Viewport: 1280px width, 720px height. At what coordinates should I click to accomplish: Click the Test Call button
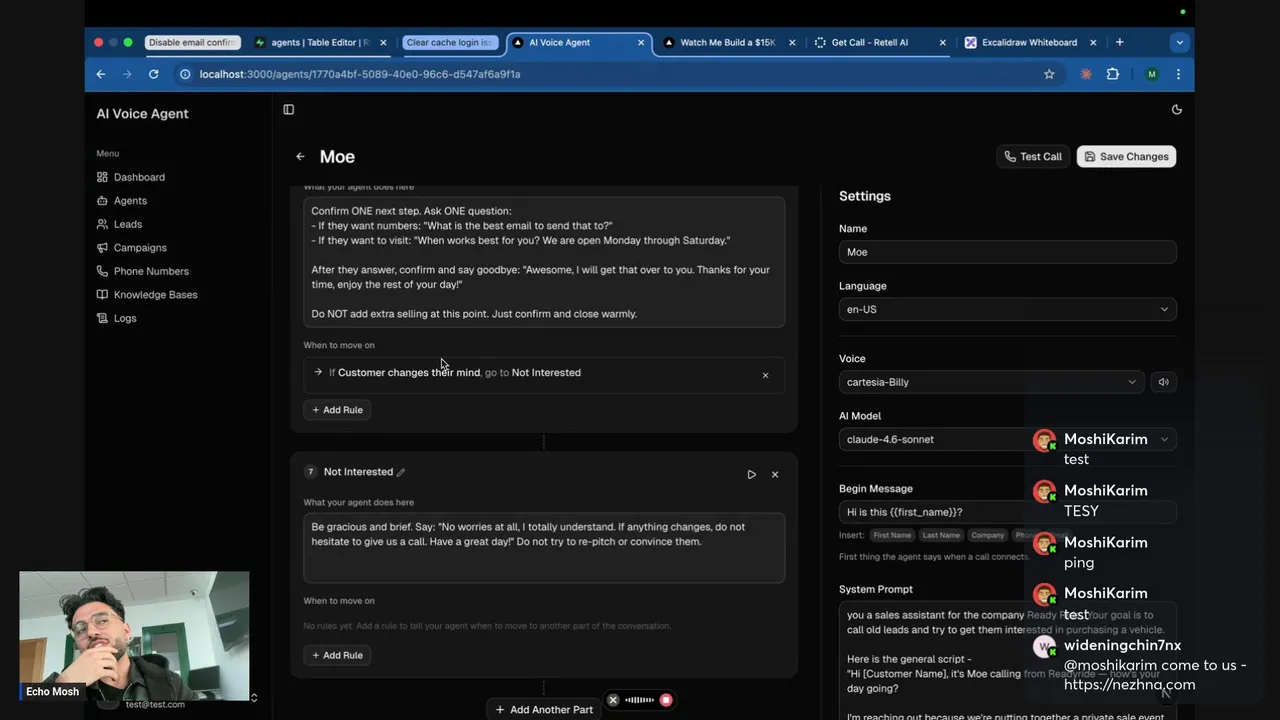point(1033,157)
